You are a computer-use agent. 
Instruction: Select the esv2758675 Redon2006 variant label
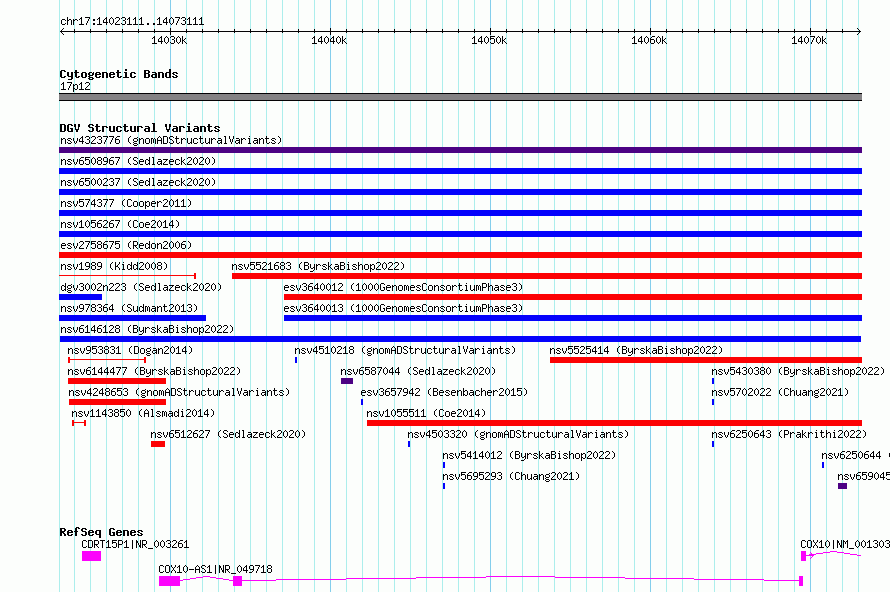[126, 245]
